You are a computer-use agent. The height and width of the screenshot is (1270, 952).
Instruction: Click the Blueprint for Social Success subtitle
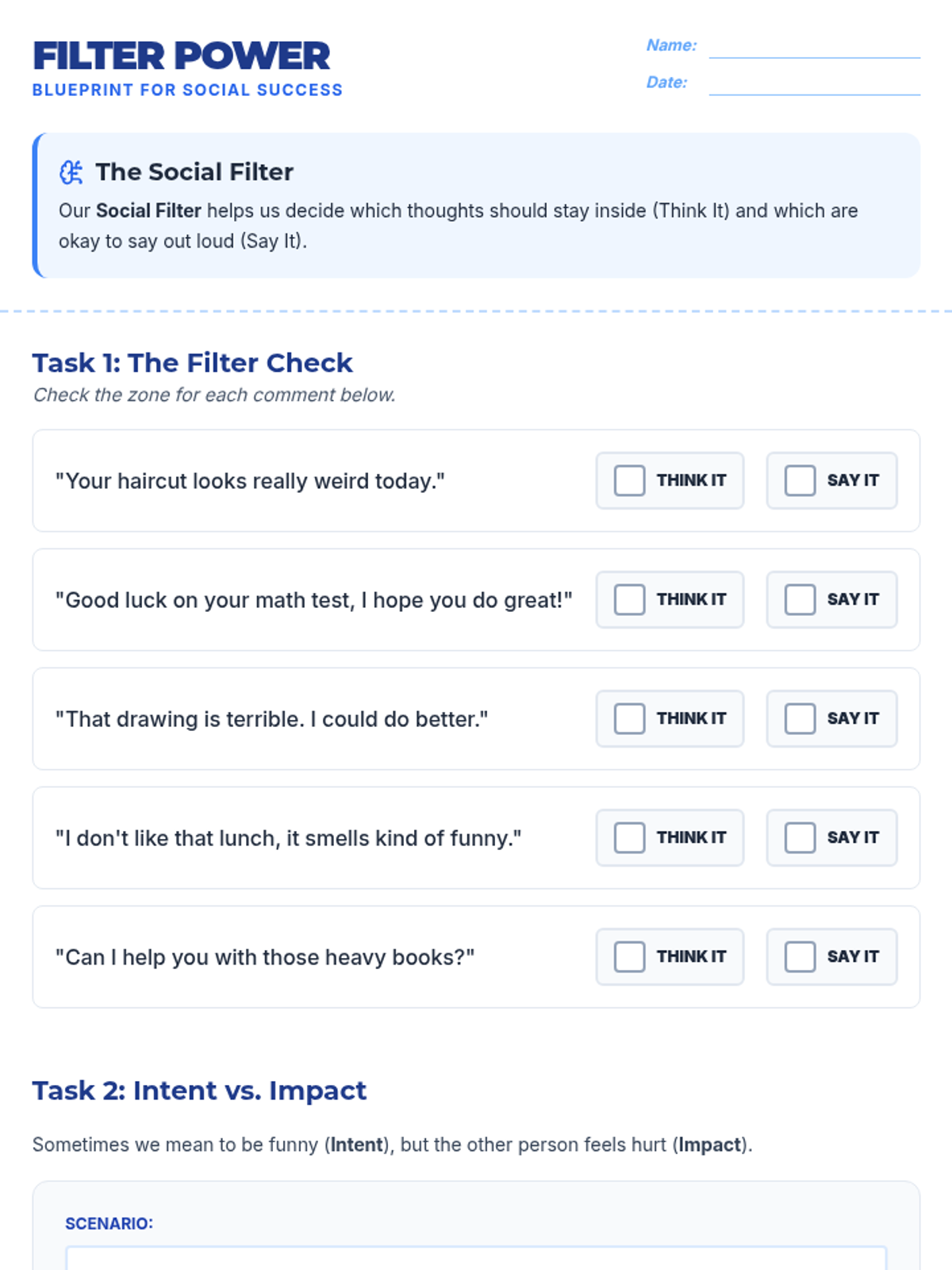tap(188, 90)
